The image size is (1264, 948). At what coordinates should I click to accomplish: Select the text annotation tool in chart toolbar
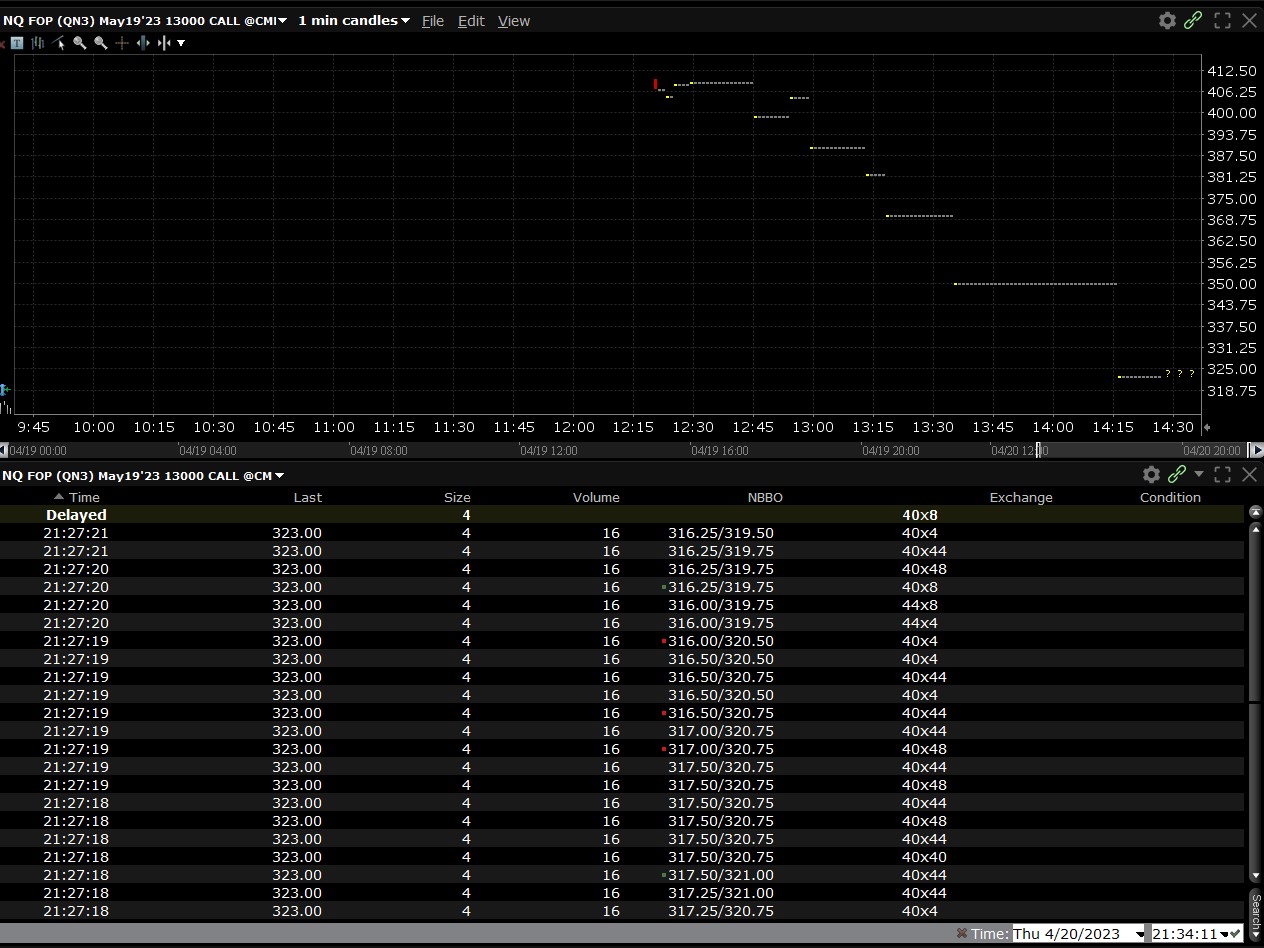pos(17,43)
